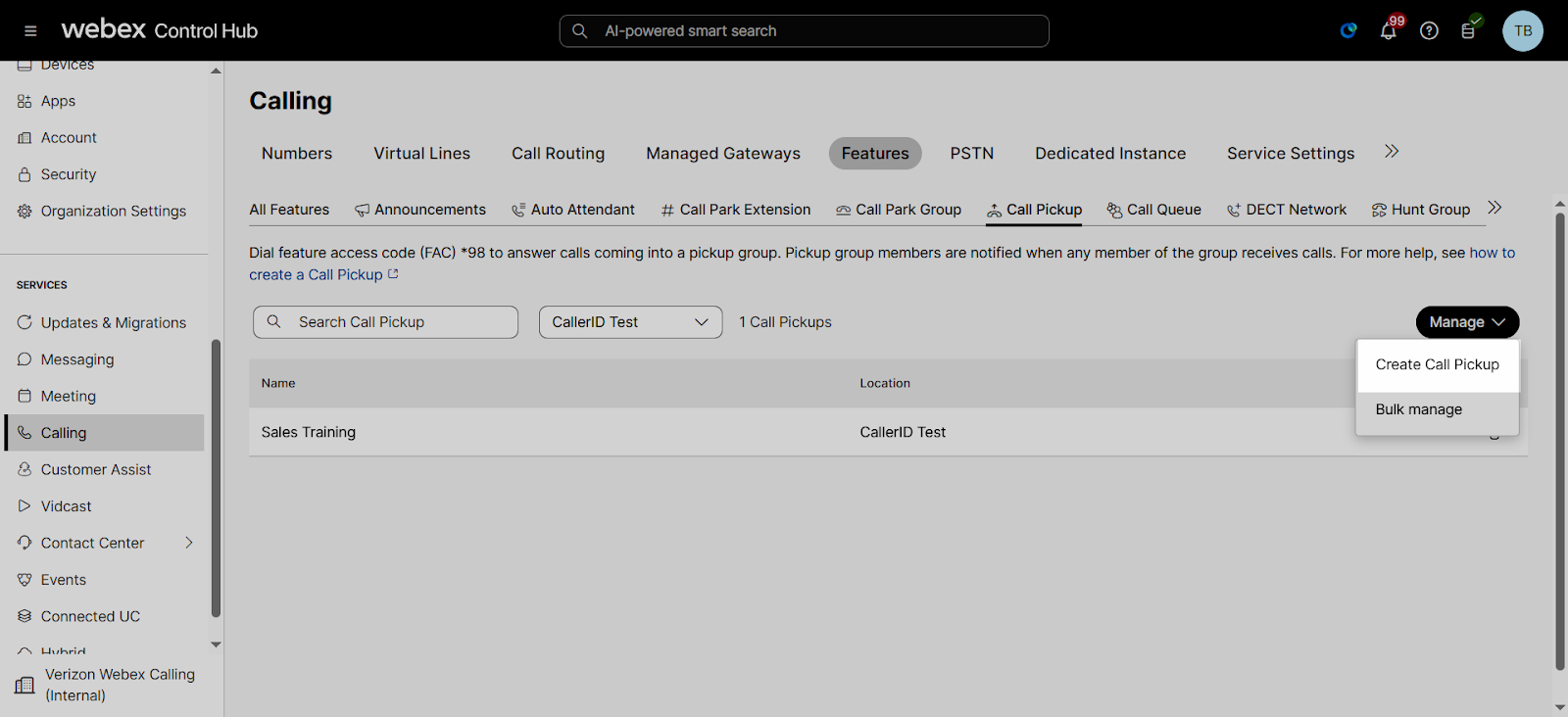Screen dimensions: 1568x717
Task: Open the hamburger navigation menu
Action: pyautogui.click(x=30, y=31)
